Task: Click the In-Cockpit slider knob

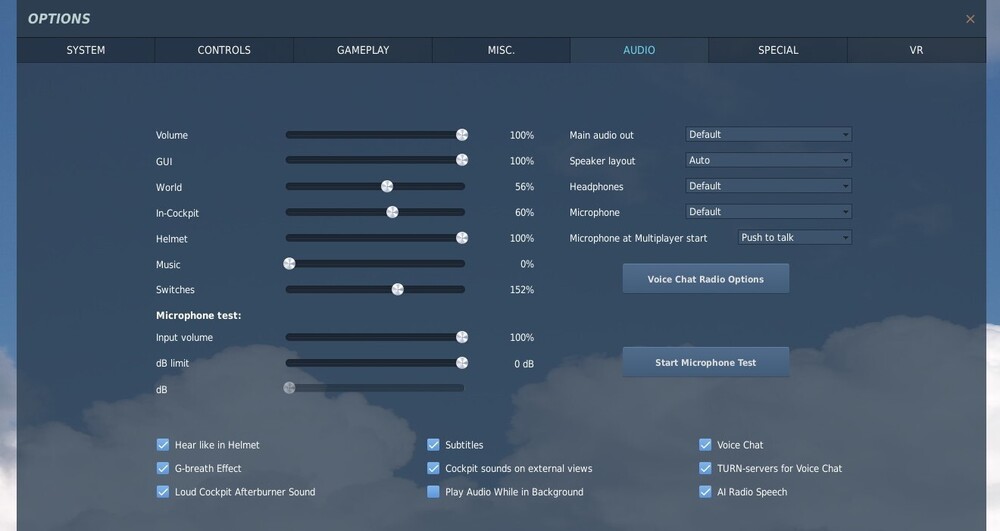Action: point(392,212)
